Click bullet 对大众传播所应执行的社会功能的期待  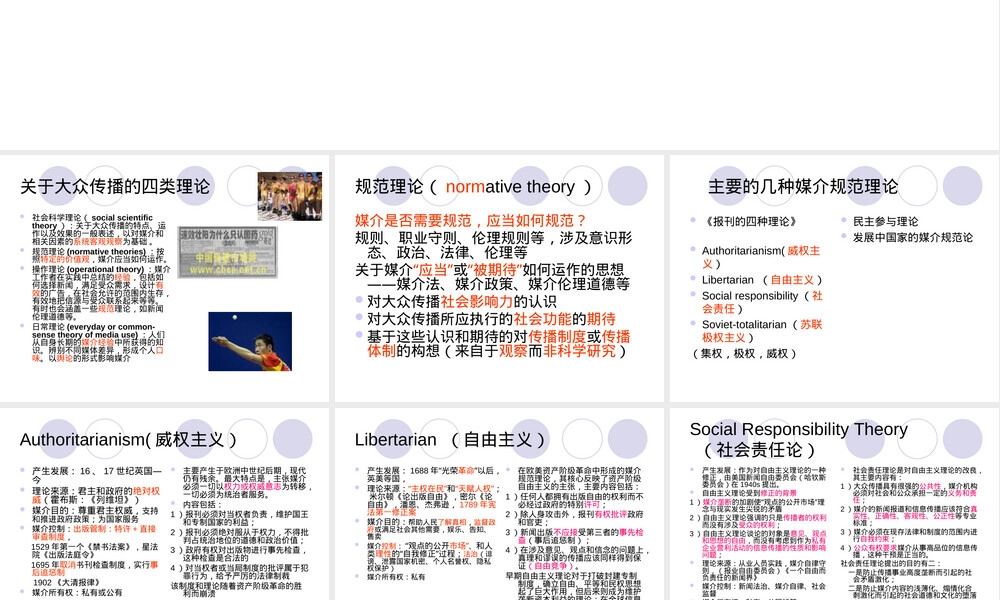[491, 319]
